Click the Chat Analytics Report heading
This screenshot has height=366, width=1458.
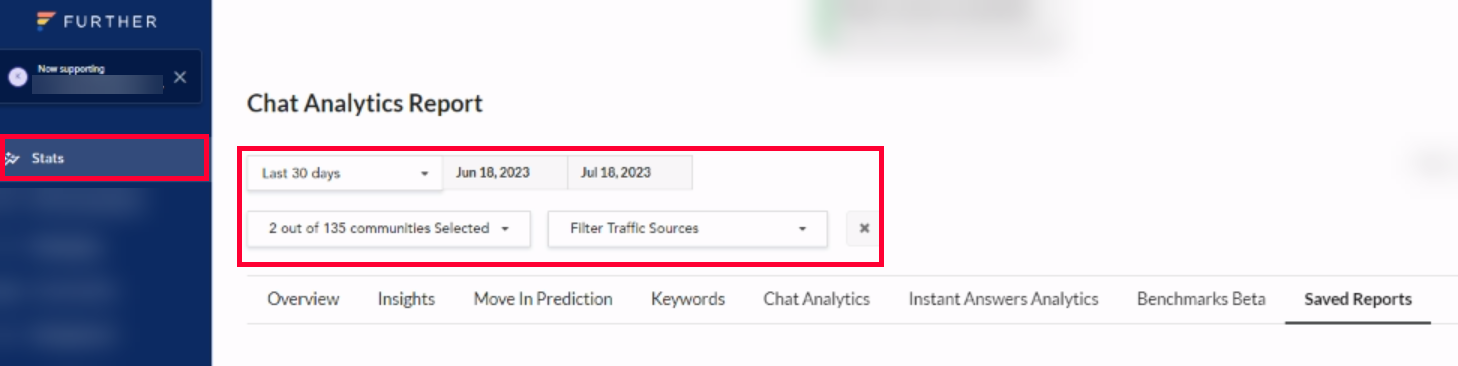(x=365, y=103)
